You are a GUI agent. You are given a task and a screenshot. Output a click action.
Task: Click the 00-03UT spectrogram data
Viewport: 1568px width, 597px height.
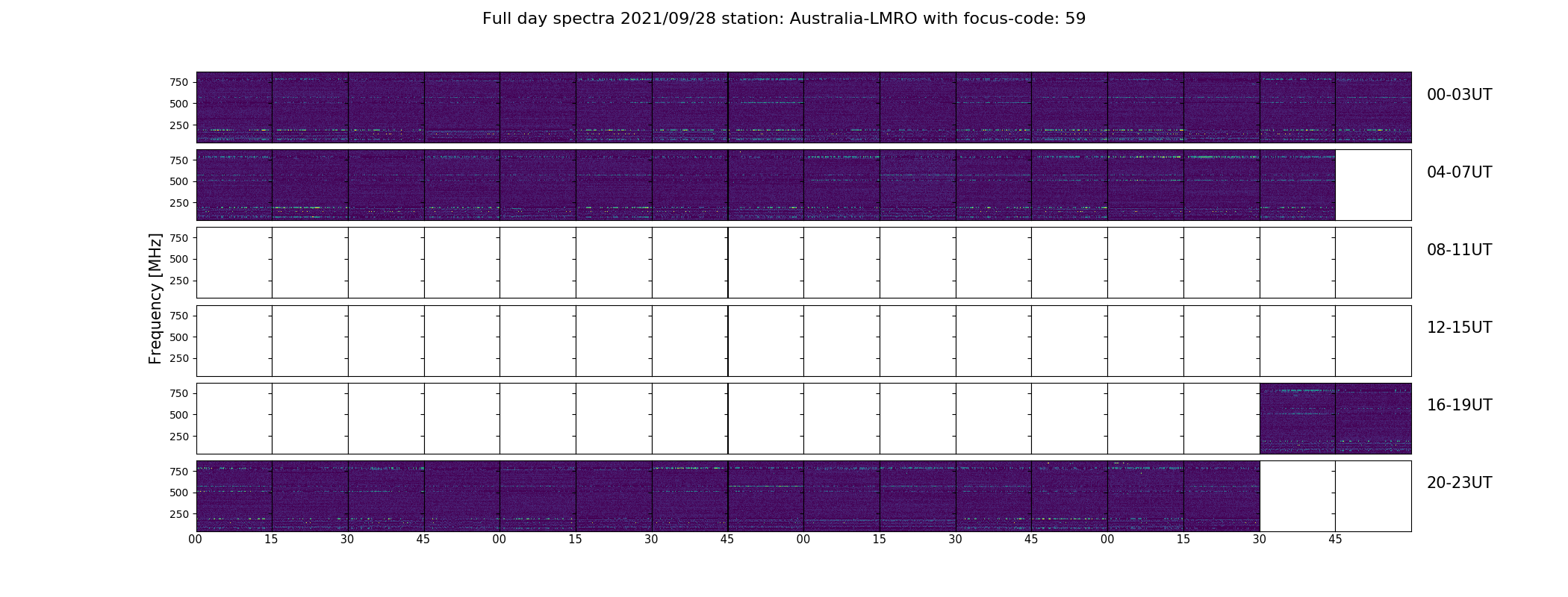803,107
